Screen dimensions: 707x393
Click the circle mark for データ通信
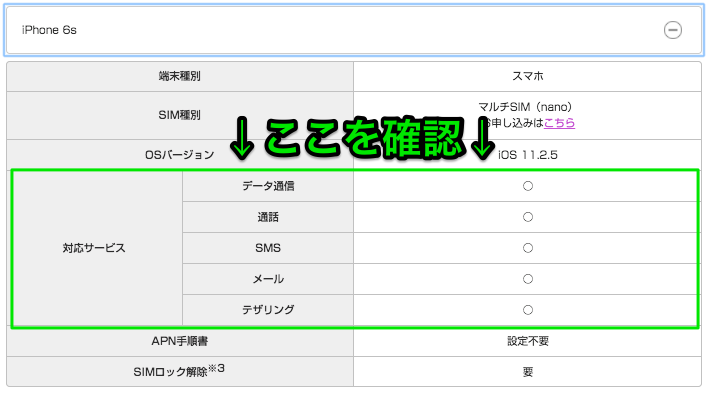528,186
